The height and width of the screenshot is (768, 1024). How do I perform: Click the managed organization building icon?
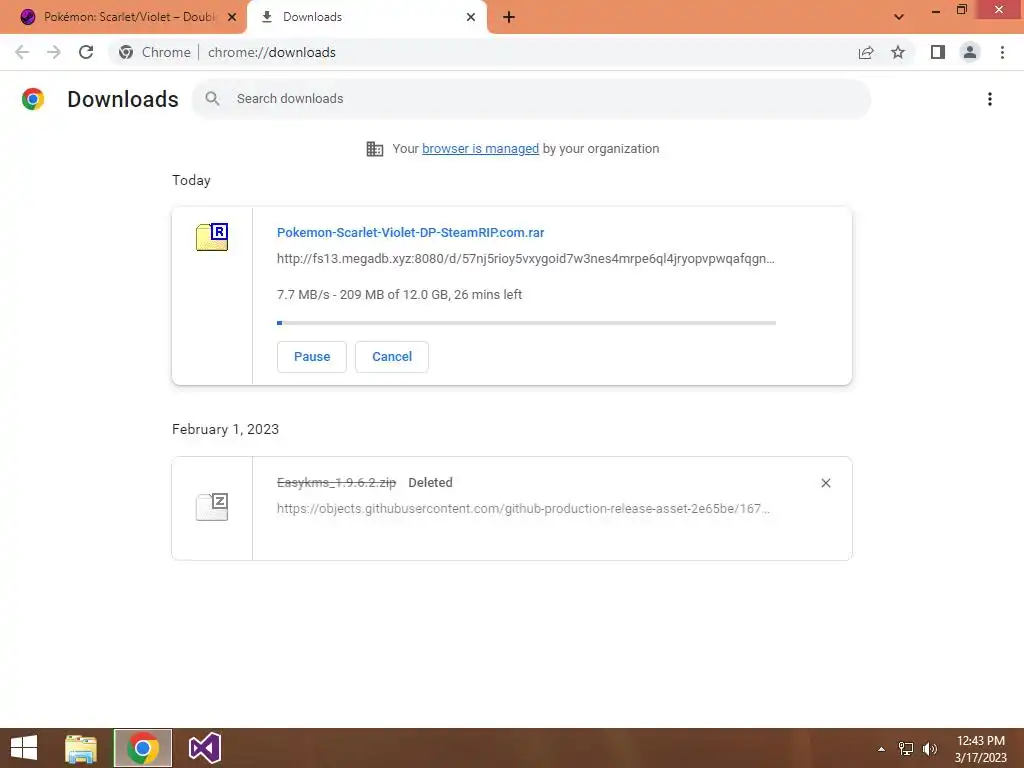[375, 149]
